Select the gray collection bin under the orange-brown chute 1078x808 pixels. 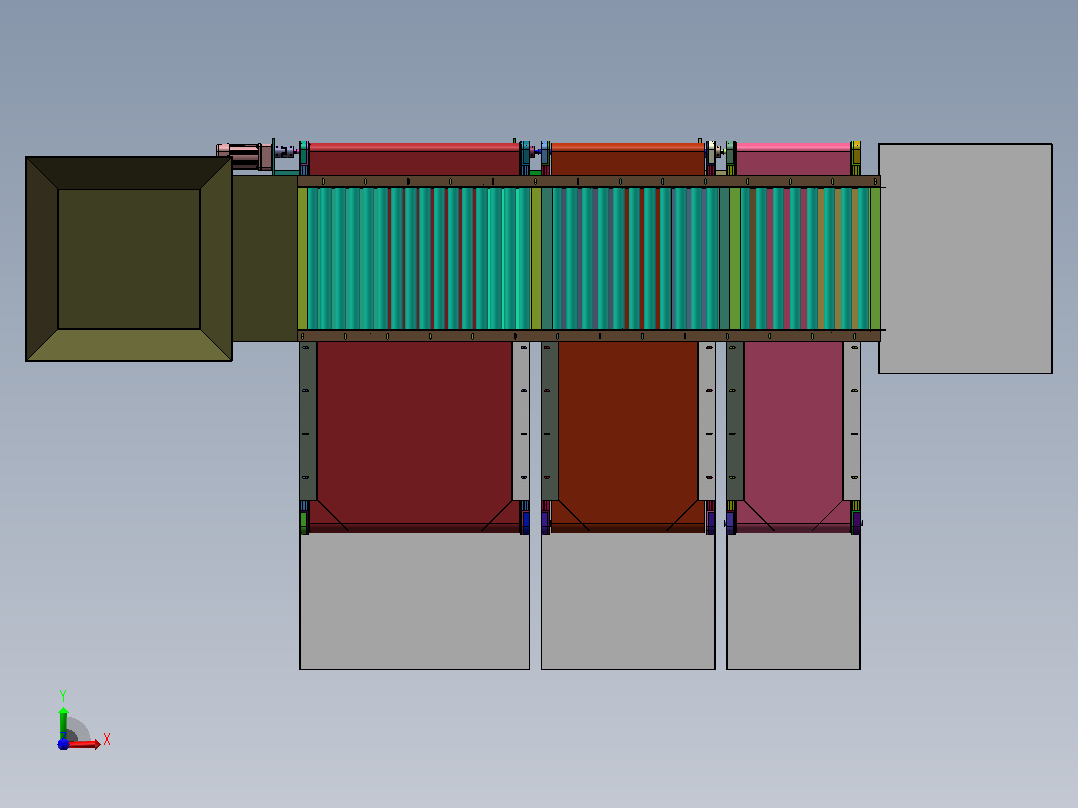point(628,601)
